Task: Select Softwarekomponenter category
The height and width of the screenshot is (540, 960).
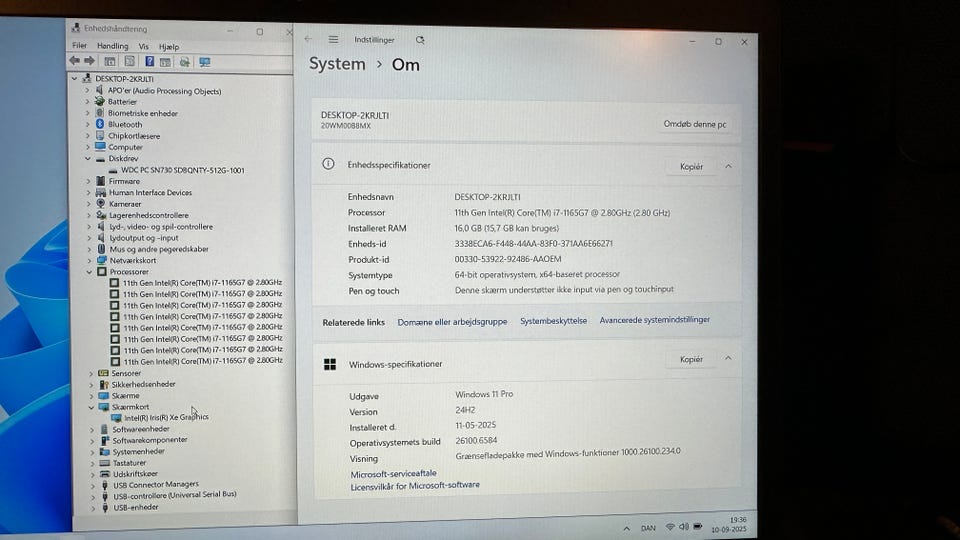Action: click(150, 440)
